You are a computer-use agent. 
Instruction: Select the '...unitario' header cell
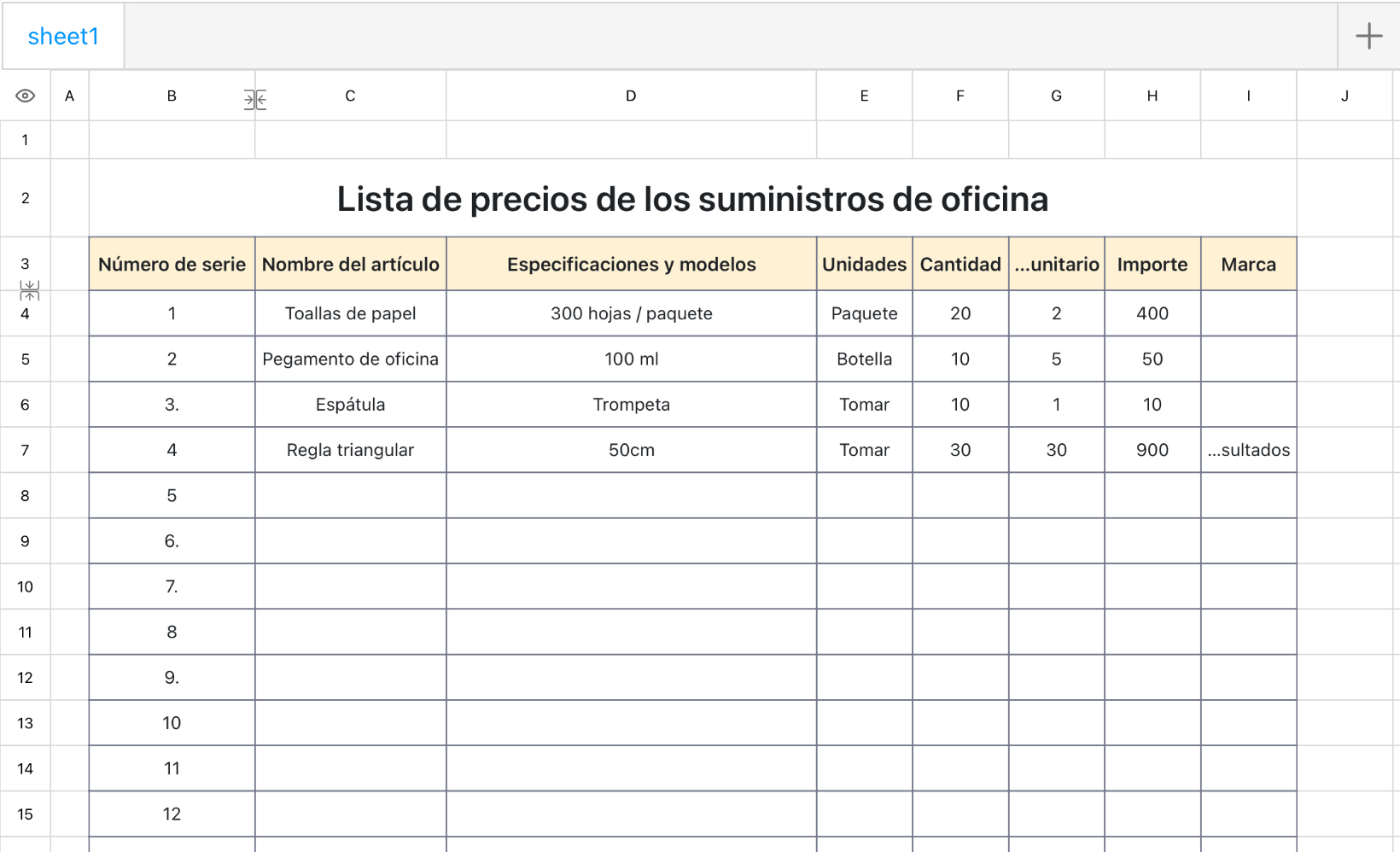tap(1057, 265)
